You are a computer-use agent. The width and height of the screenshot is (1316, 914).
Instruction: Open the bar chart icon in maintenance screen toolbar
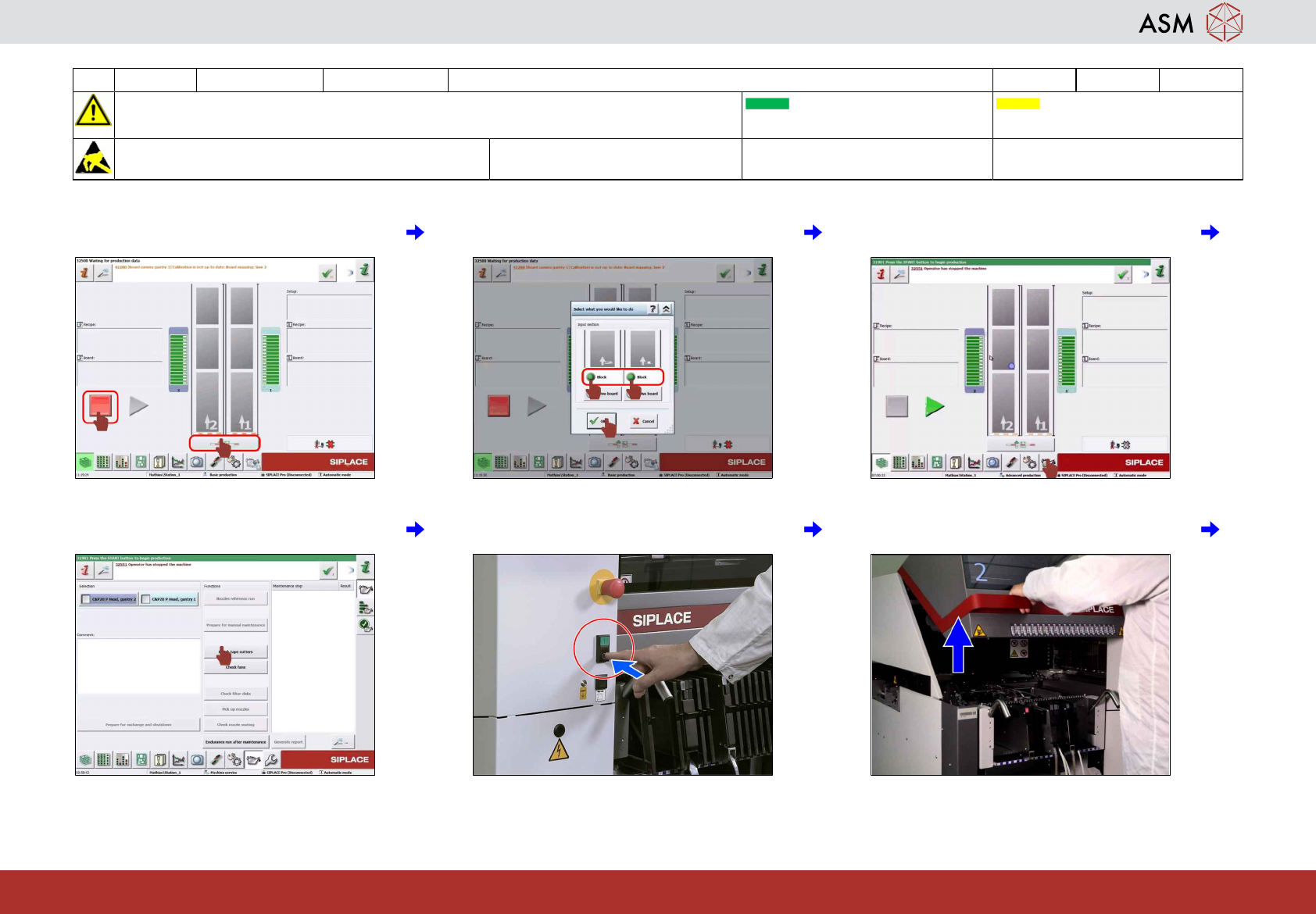123,759
